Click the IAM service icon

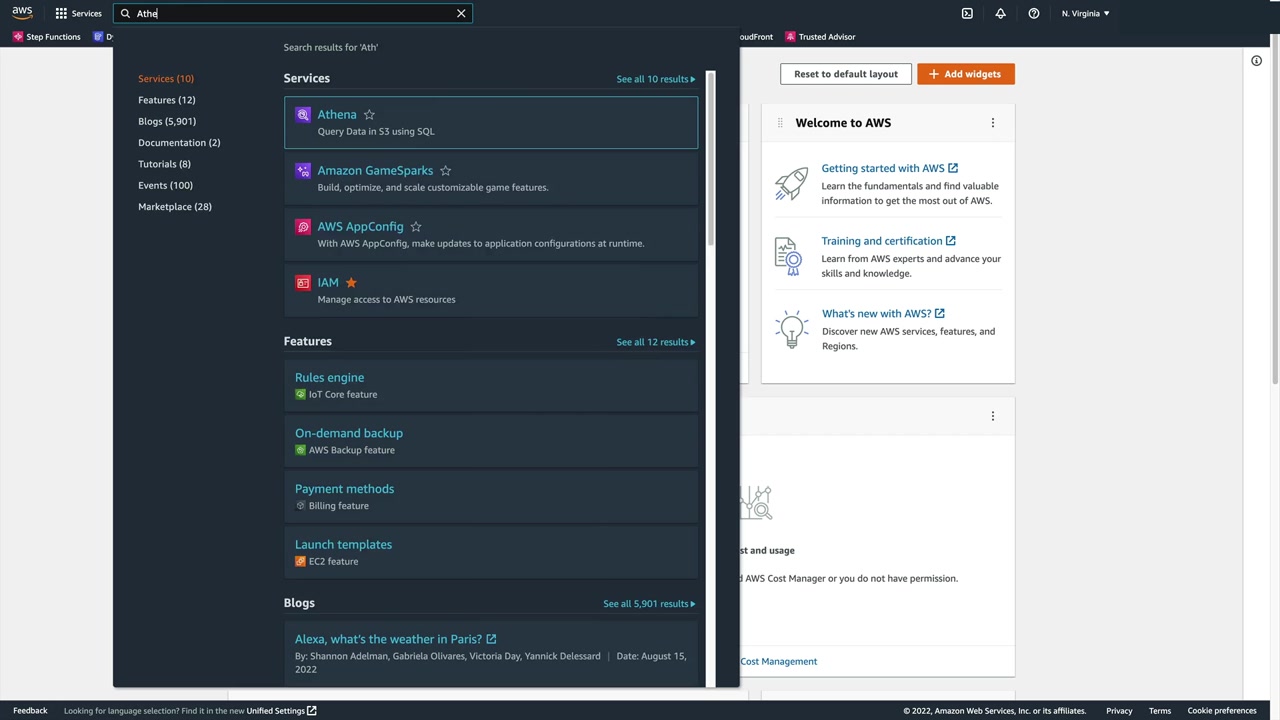303,283
